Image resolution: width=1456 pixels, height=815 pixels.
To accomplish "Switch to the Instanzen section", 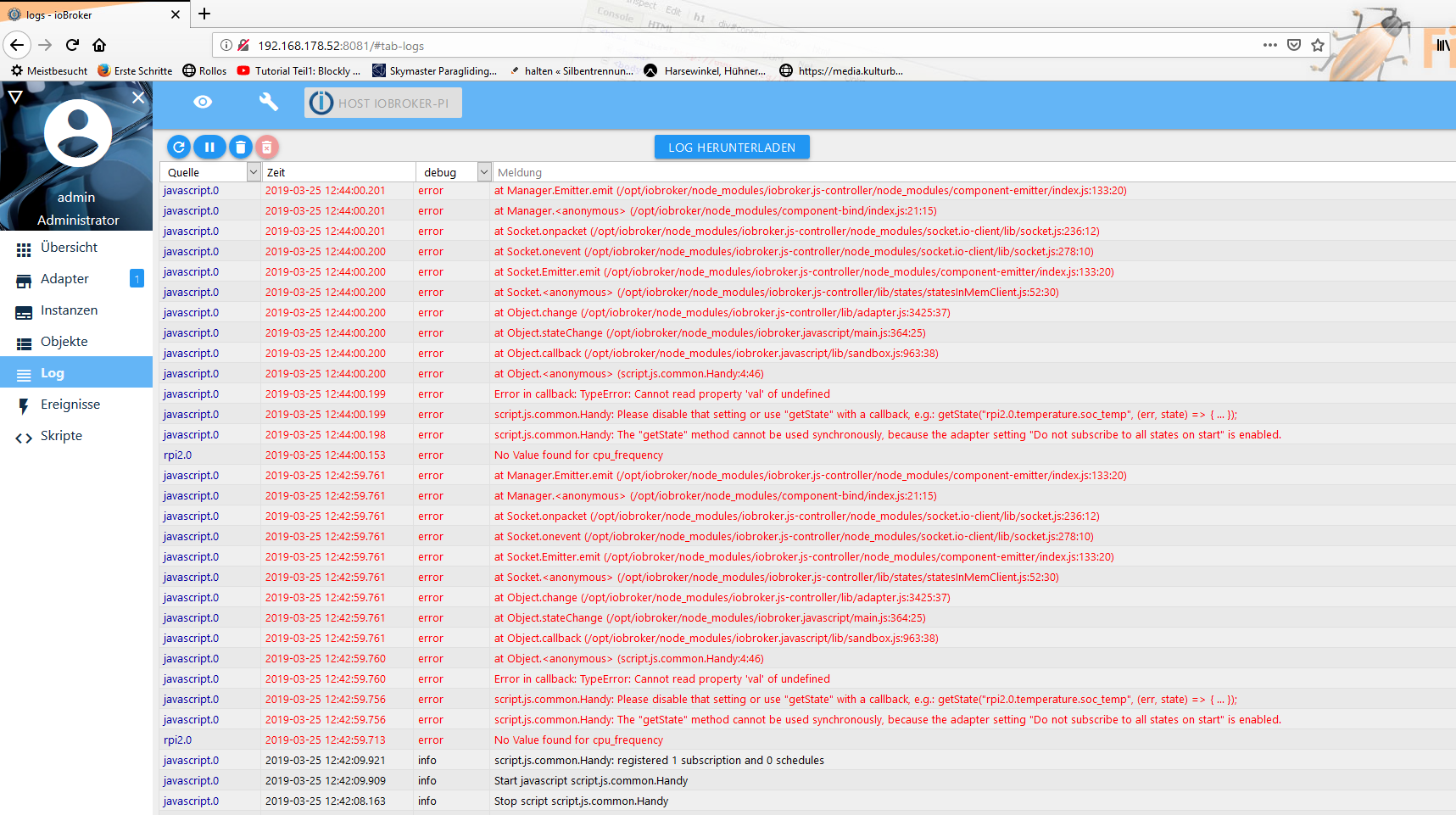I will click(68, 310).
